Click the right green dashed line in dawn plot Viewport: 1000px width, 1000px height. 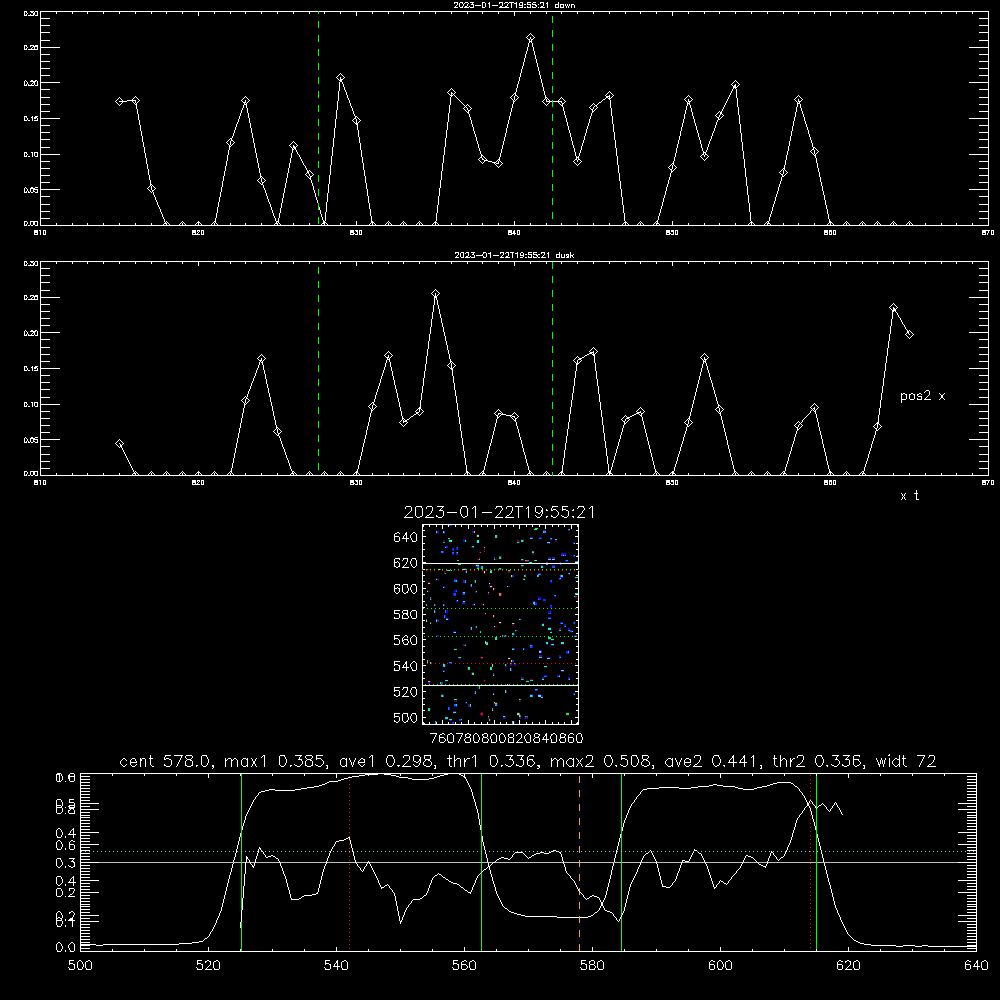pos(552,118)
